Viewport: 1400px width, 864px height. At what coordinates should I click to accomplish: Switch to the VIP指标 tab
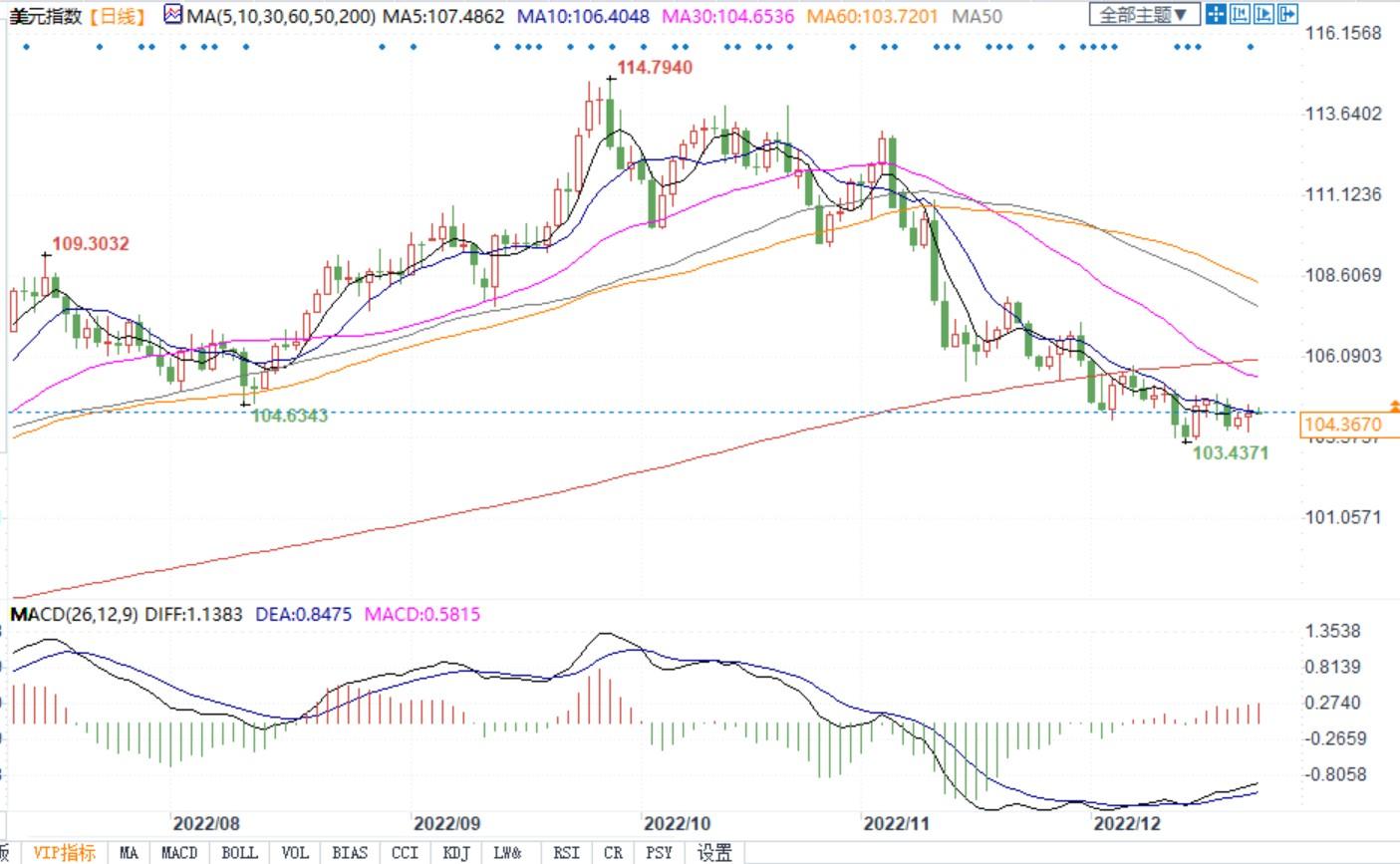[x=64, y=852]
